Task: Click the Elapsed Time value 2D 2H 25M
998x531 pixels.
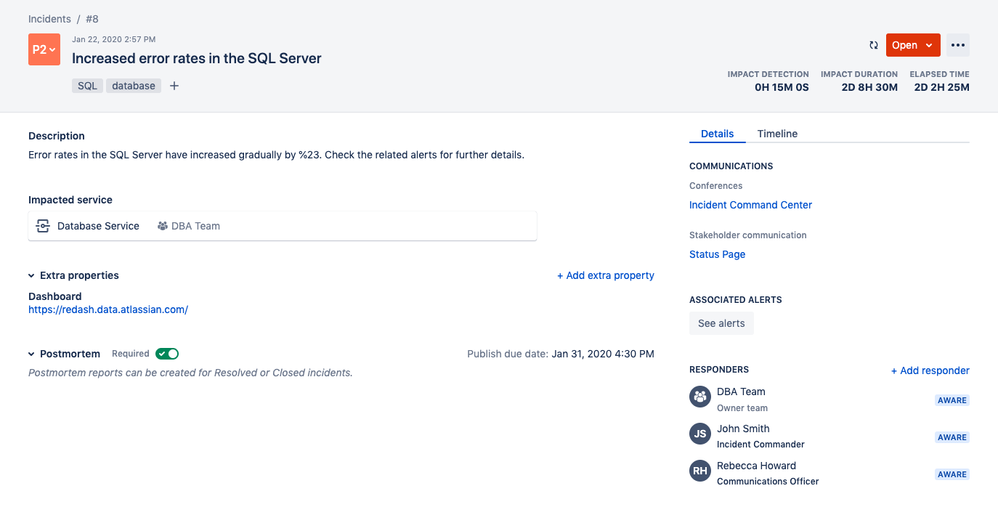Action: (942, 88)
